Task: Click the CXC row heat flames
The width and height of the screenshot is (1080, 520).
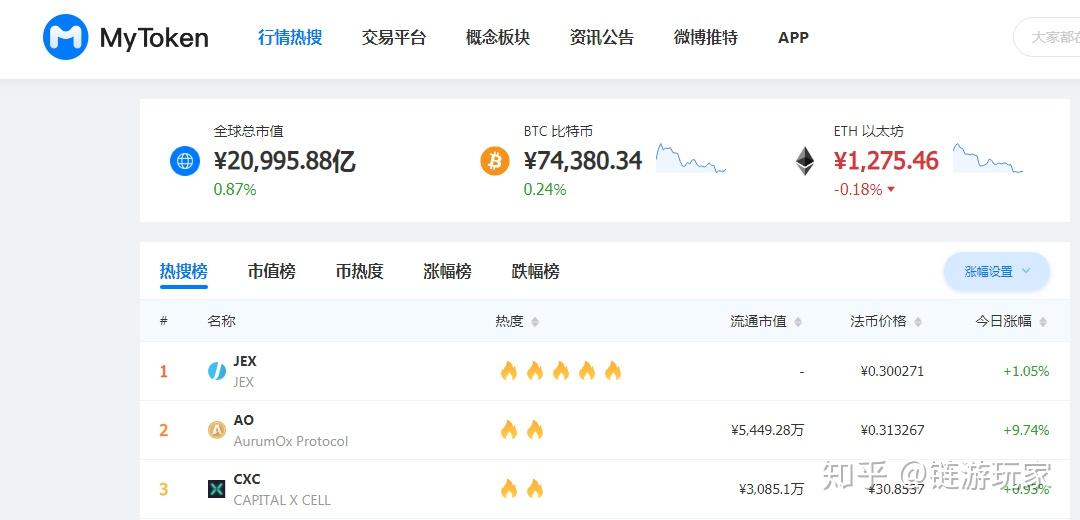Action: click(x=521, y=490)
